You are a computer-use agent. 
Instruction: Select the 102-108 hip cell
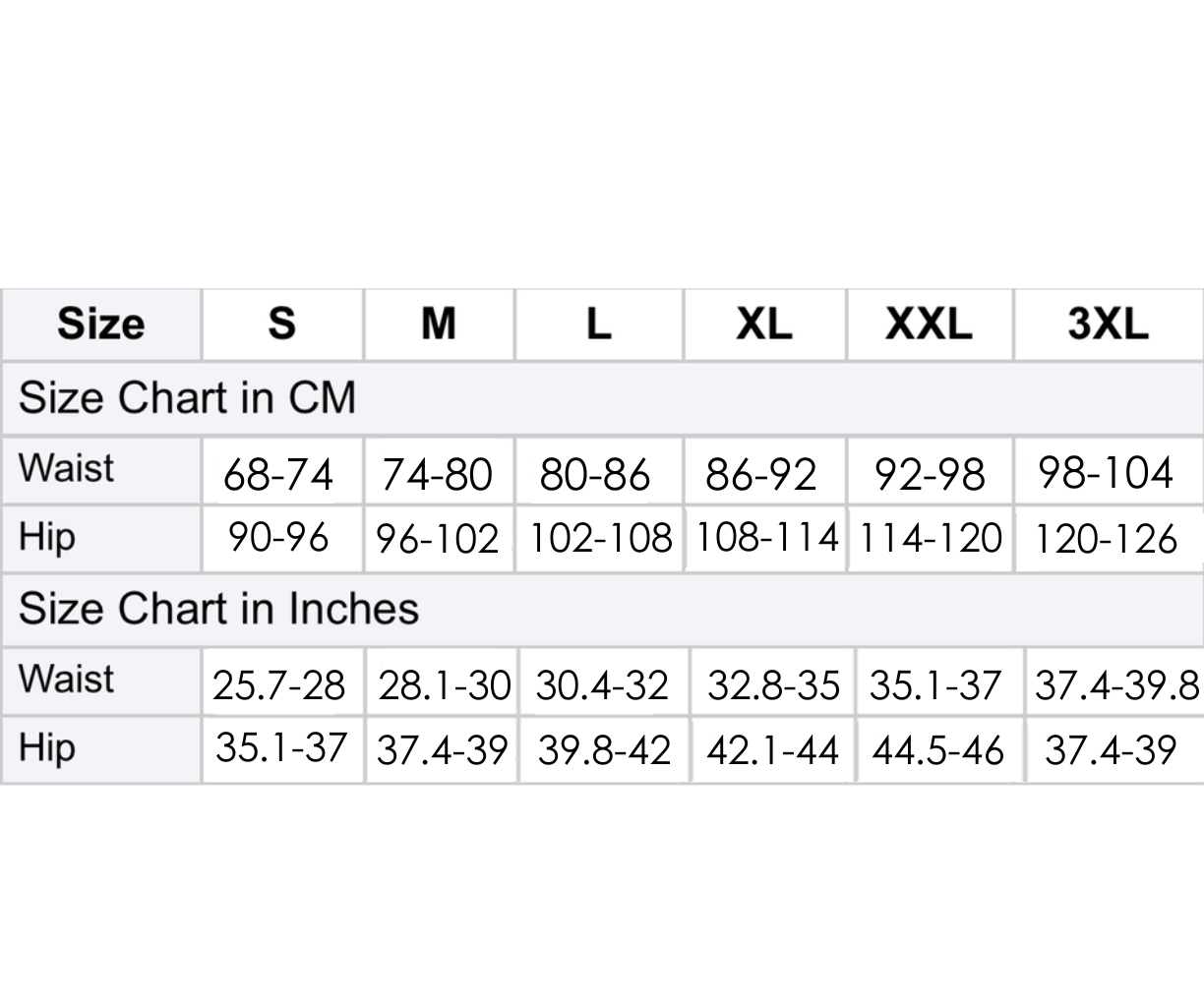(x=600, y=539)
